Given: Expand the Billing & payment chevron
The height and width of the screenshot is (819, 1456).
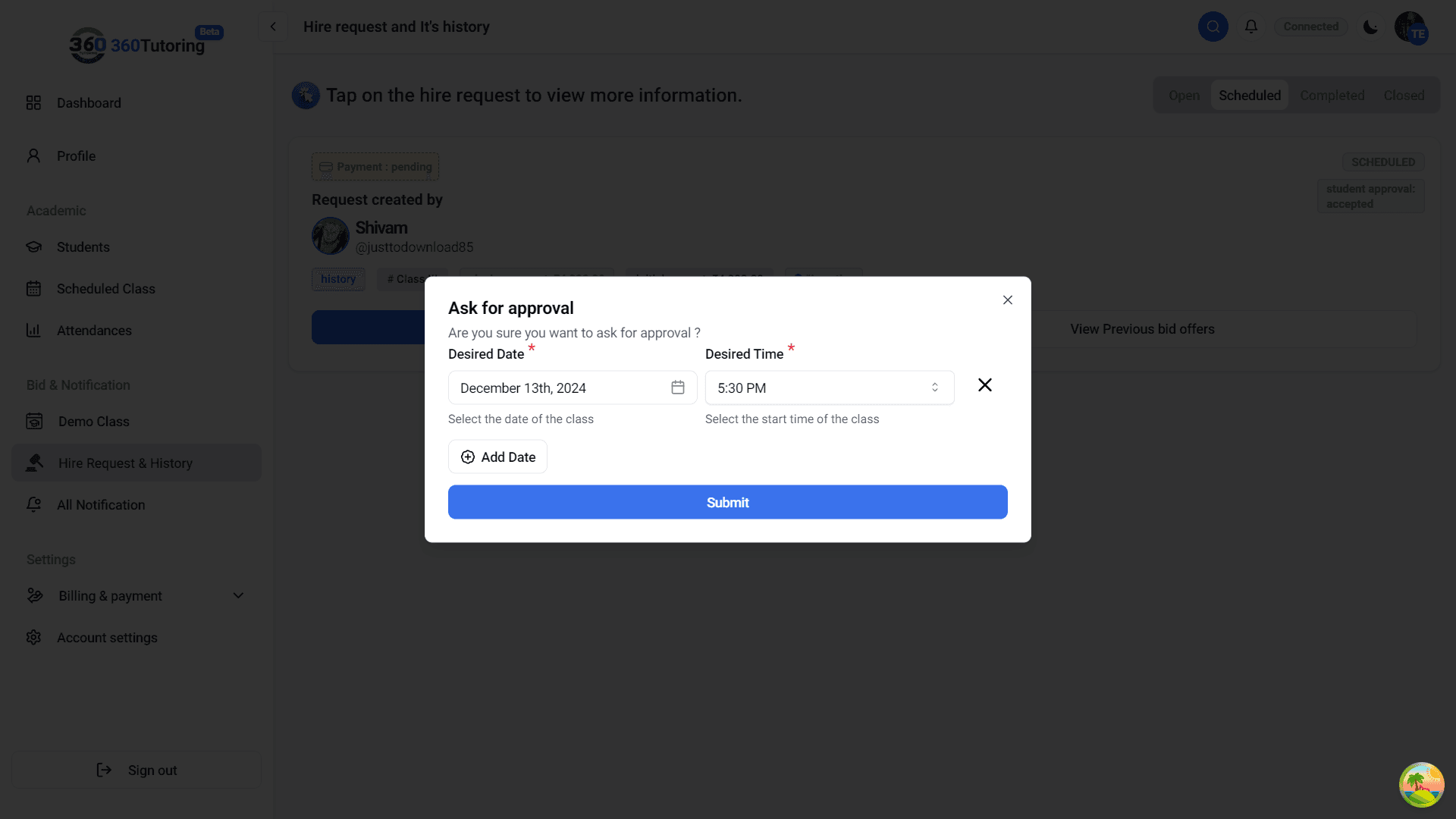Looking at the screenshot, I should click(238, 595).
